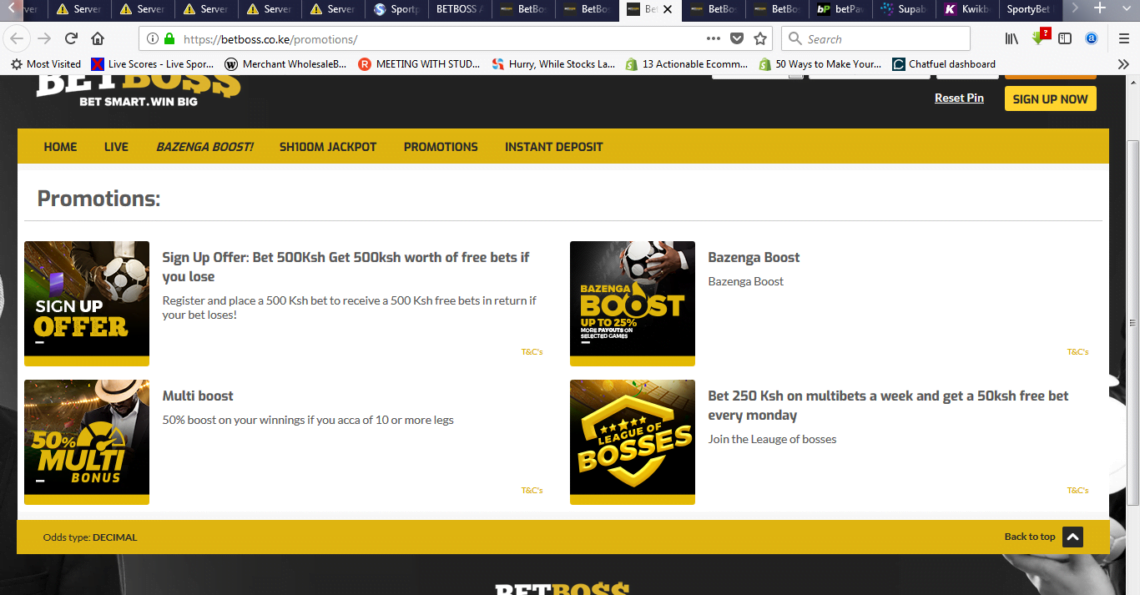
Task: Open the Most Visited bookmarks folder
Action: pos(45,64)
